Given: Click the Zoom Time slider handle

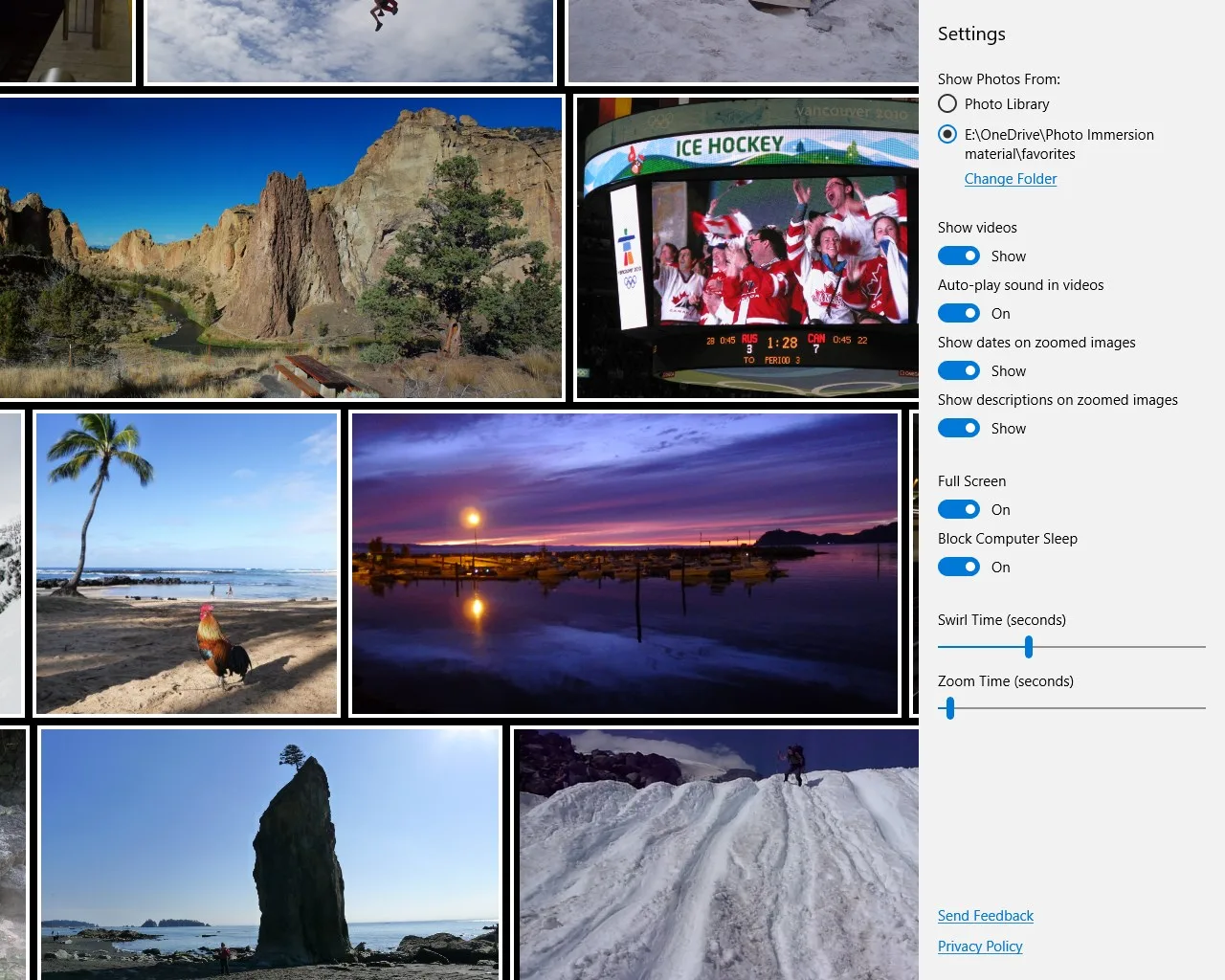Looking at the screenshot, I should click(x=950, y=708).
